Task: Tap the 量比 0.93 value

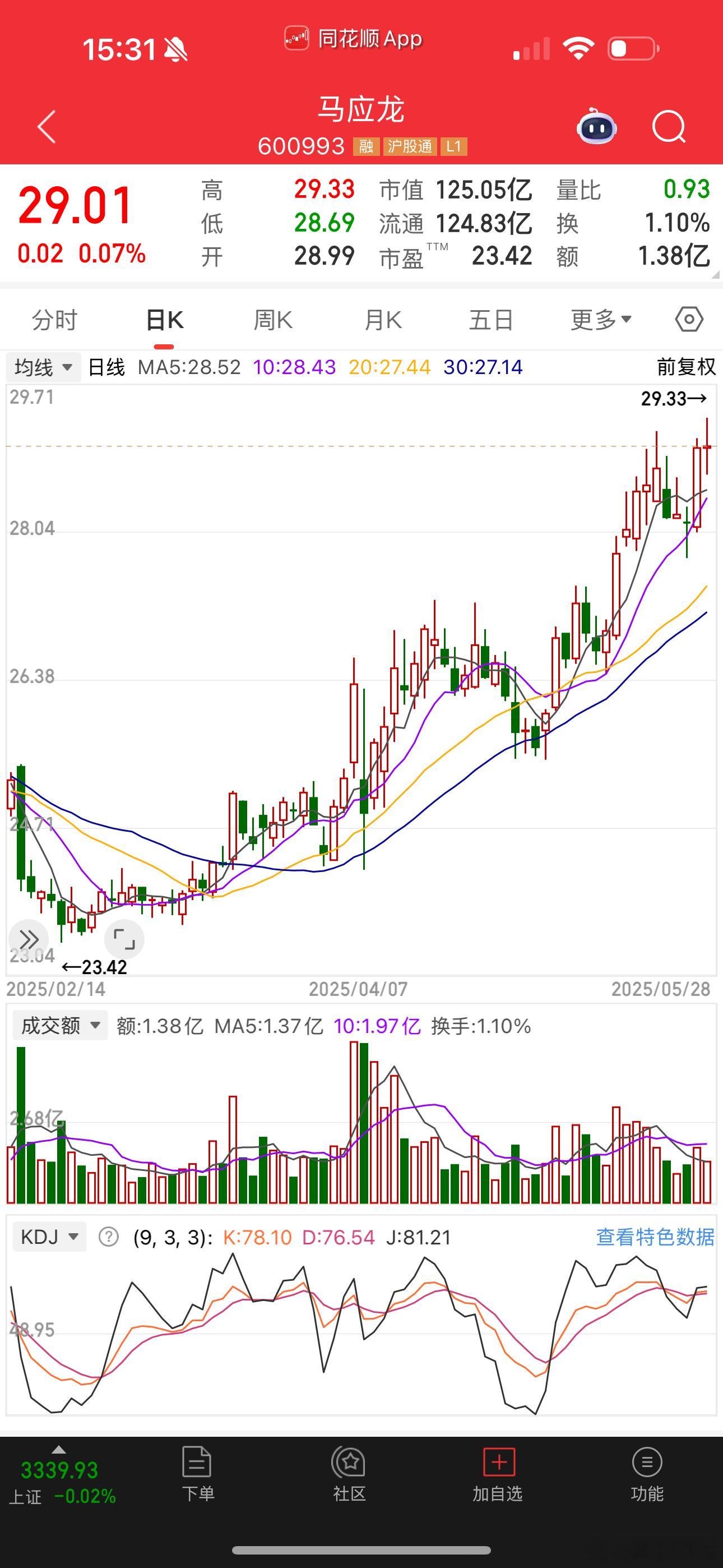Action: pos(687,190)
